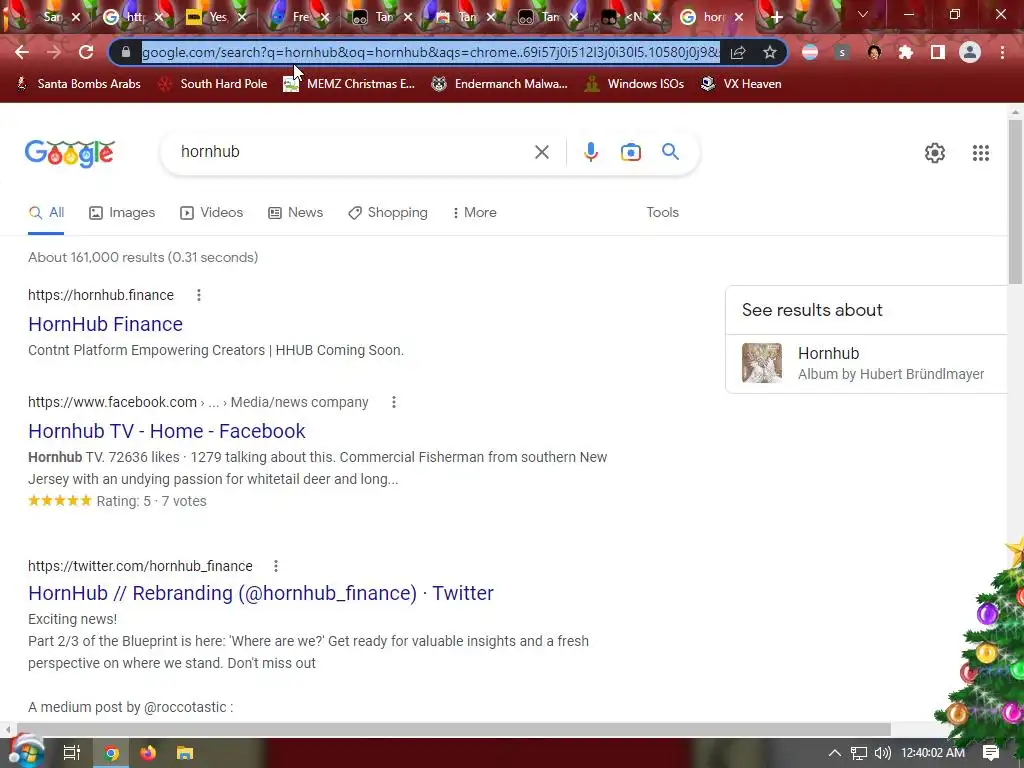
Task: Expand the More search filters menu
Action: pyautogui.click(x=474, y=212)
